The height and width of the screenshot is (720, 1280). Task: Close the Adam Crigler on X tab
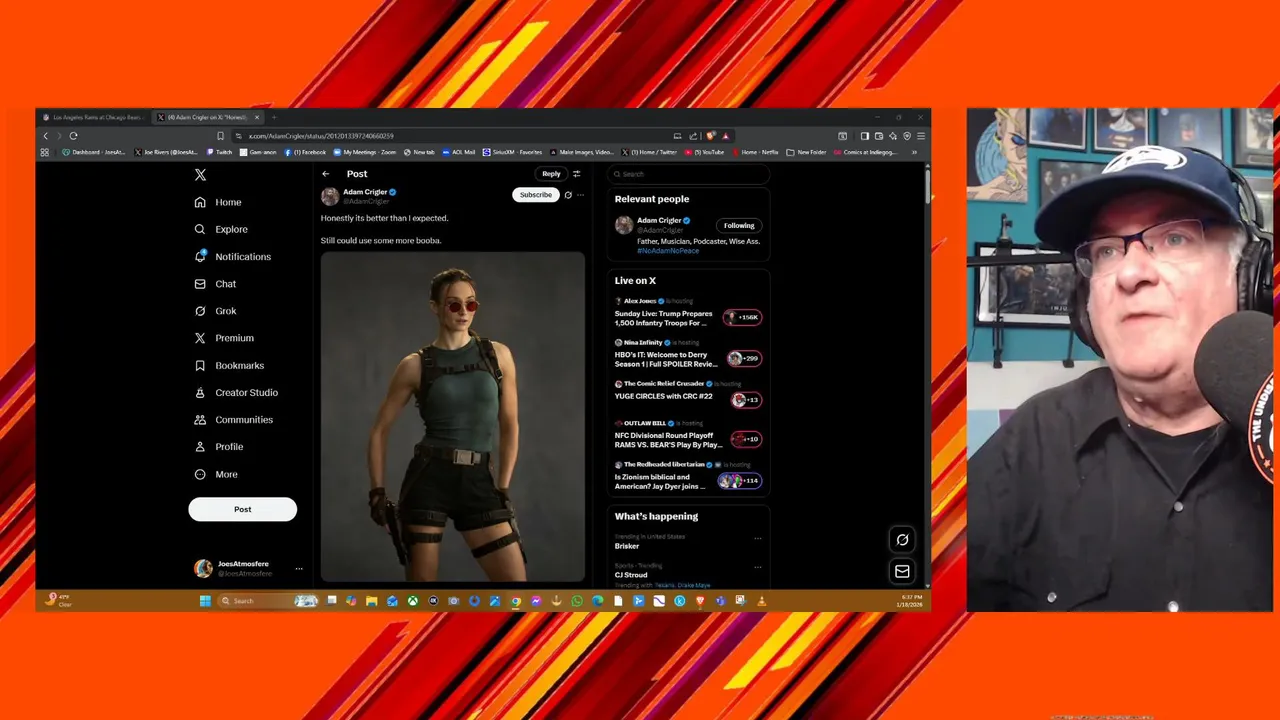click(x=256, y=117)
